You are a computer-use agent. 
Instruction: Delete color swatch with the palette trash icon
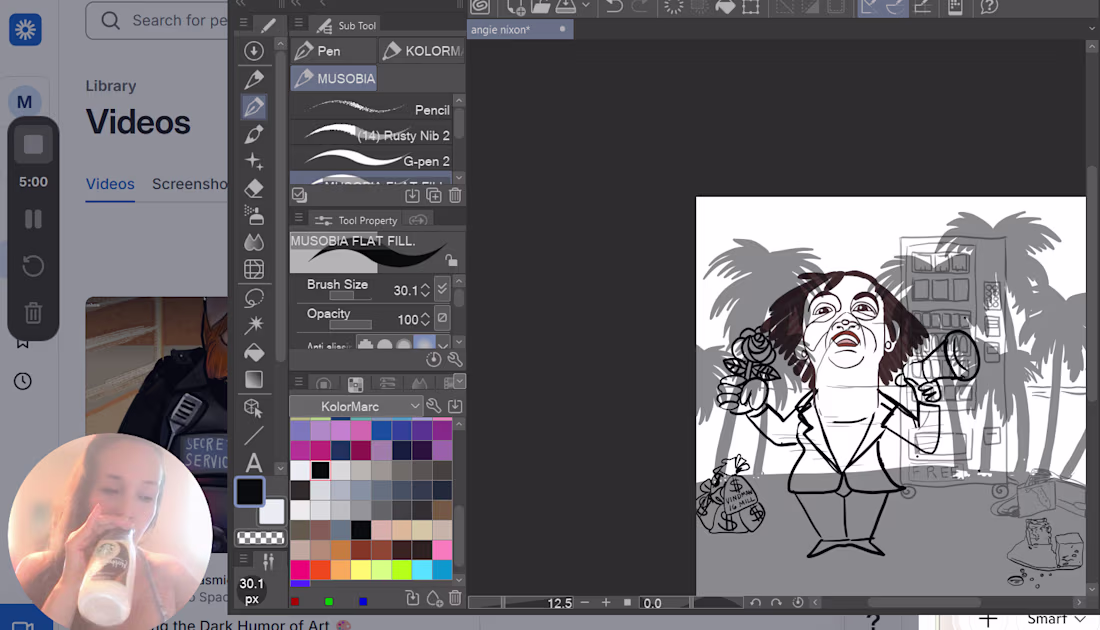(x=455, y=598)
